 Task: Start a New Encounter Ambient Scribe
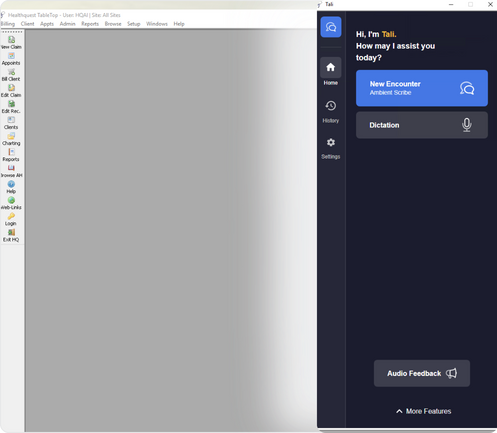pos(422,88)
